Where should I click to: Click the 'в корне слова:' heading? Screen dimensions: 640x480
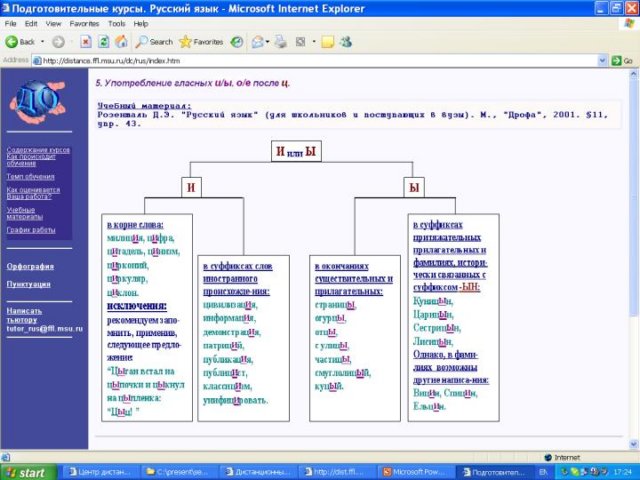(135, 225)
